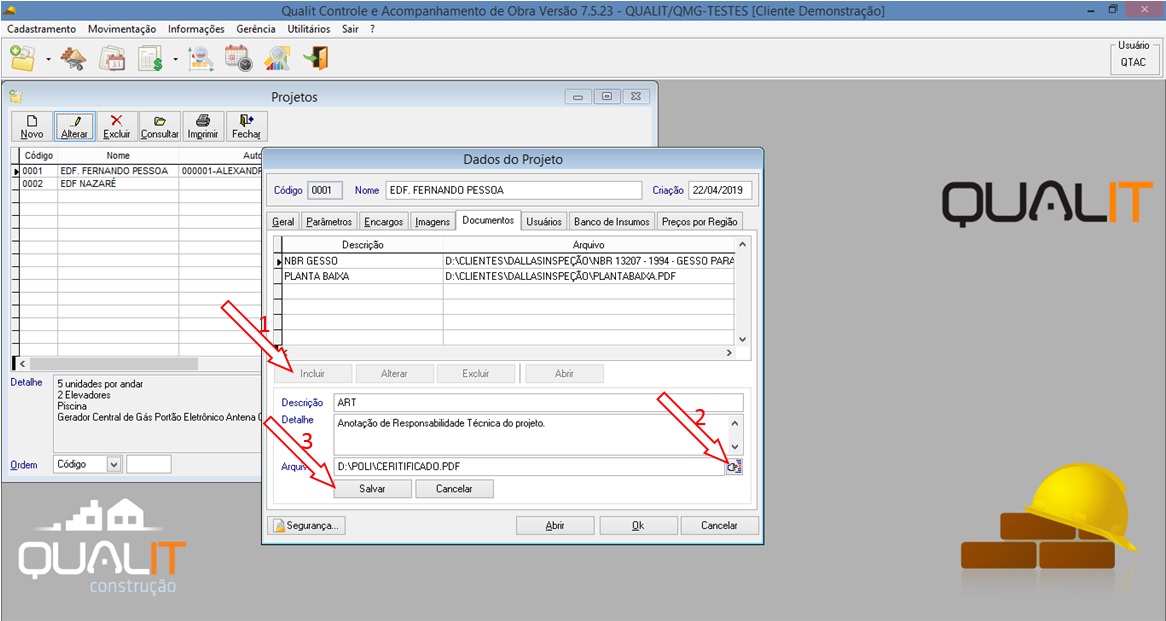Click Cancelar beside the Ok button
This screenshot has height=621, width=1166.
click(x=719, y=525)
